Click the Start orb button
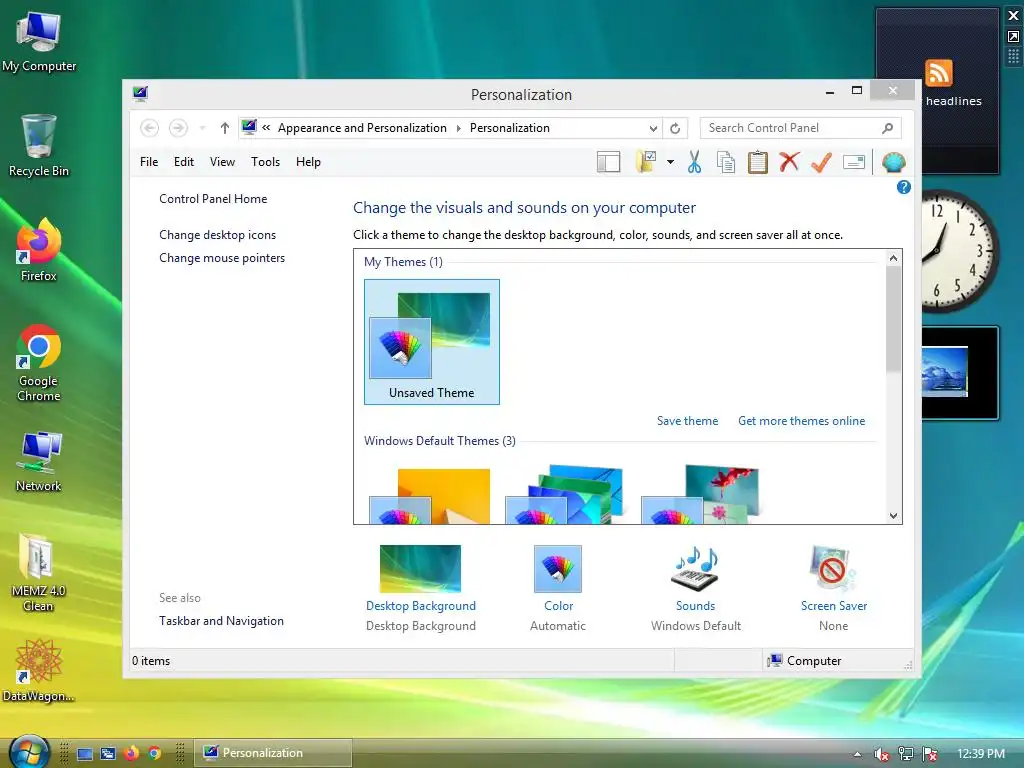 28,752
